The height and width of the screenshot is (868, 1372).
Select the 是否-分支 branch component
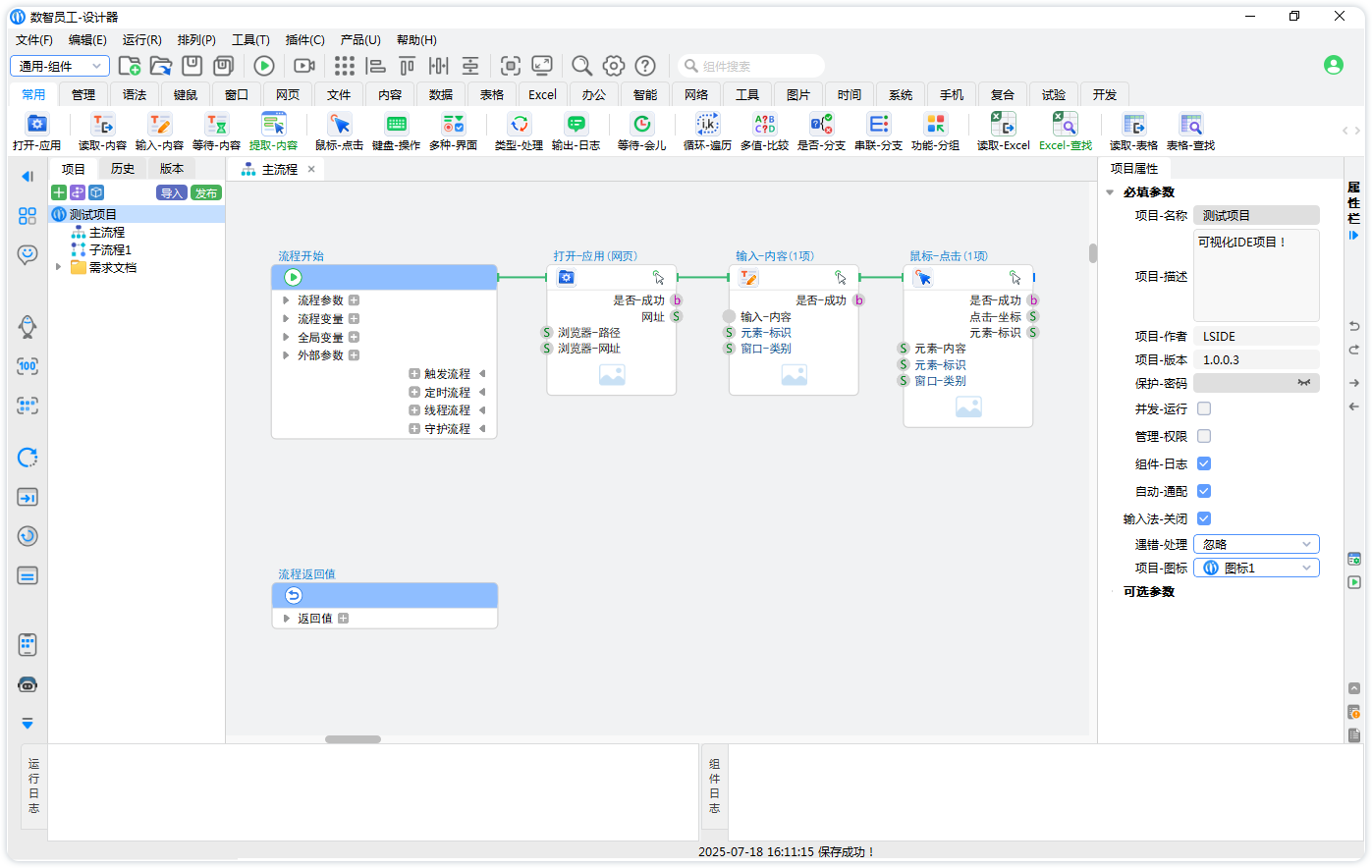tap(821, 125)
